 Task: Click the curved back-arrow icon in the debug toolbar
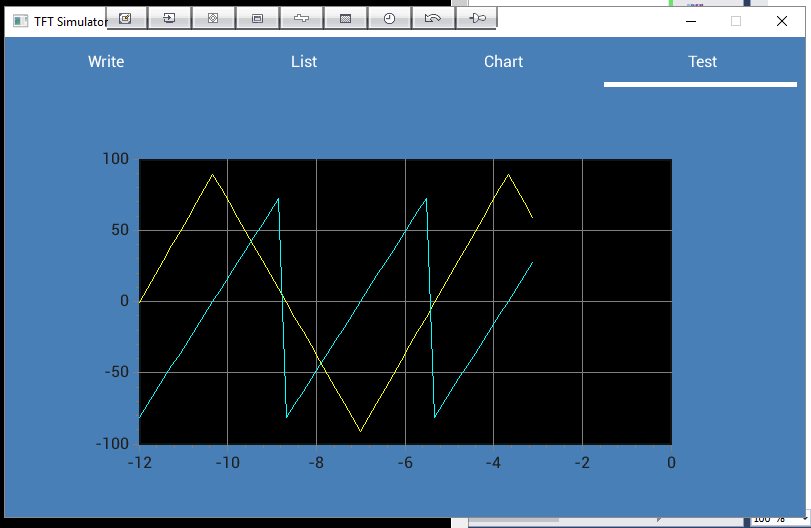(433, 19)
